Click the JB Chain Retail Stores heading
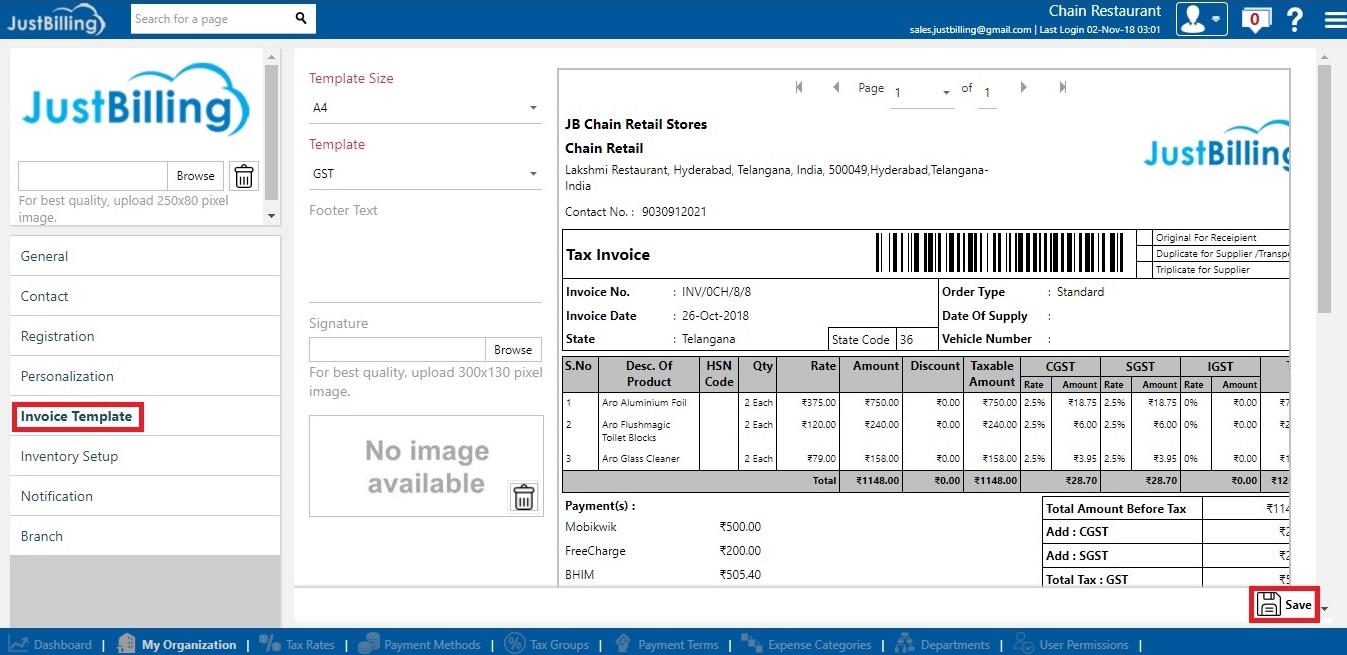Screen dimensions: 1347x655 point(636,125)
